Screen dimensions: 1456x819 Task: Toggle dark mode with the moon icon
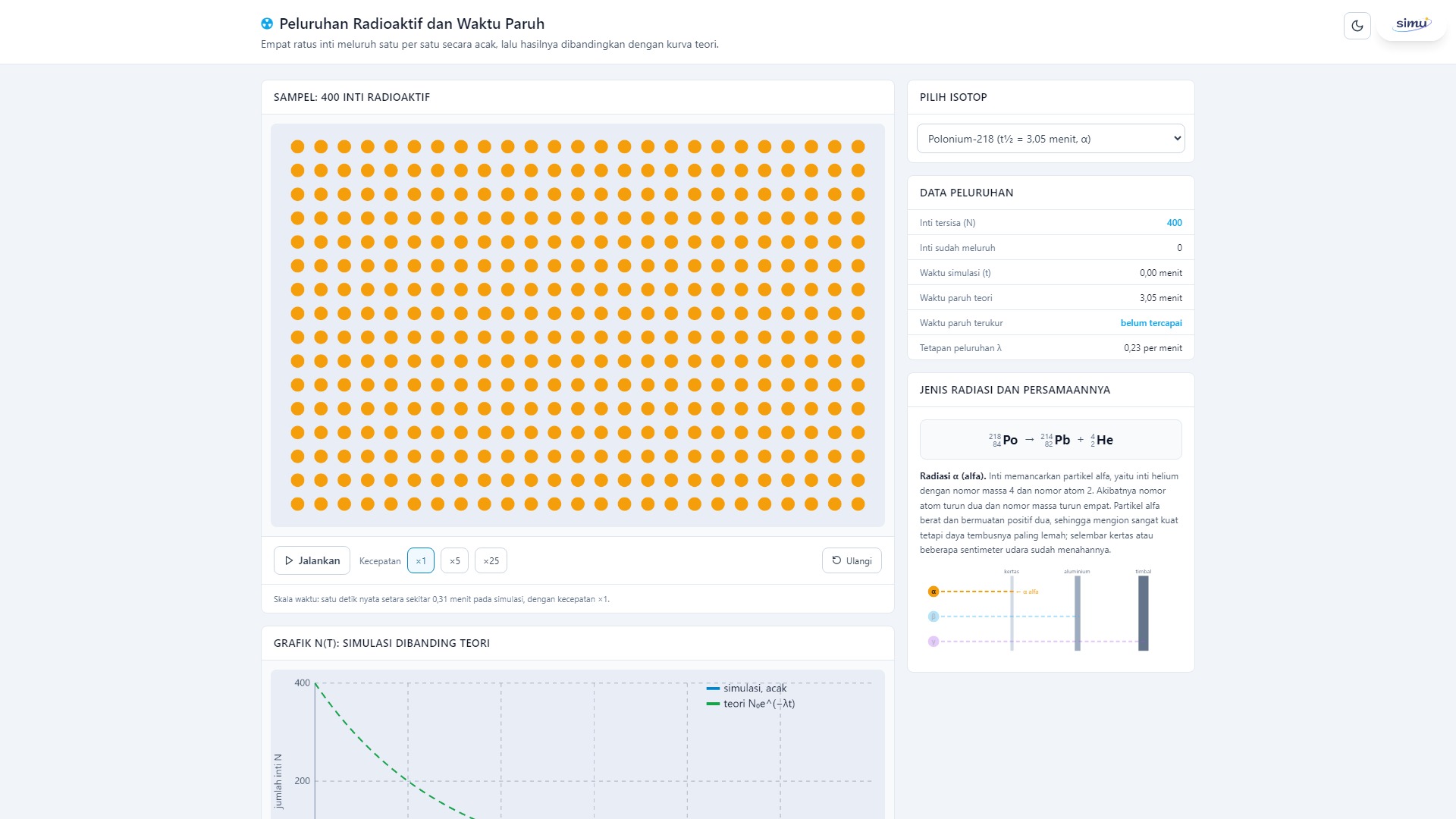point(1357,26)
